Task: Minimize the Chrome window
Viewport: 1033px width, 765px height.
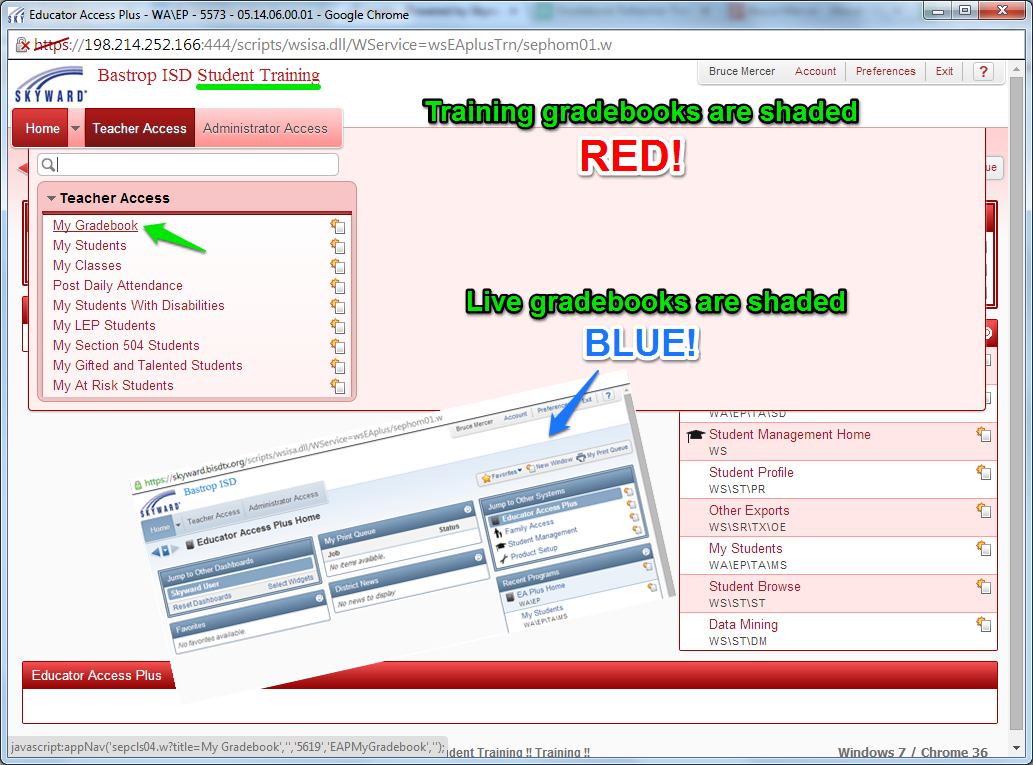Action: point(939,10)
